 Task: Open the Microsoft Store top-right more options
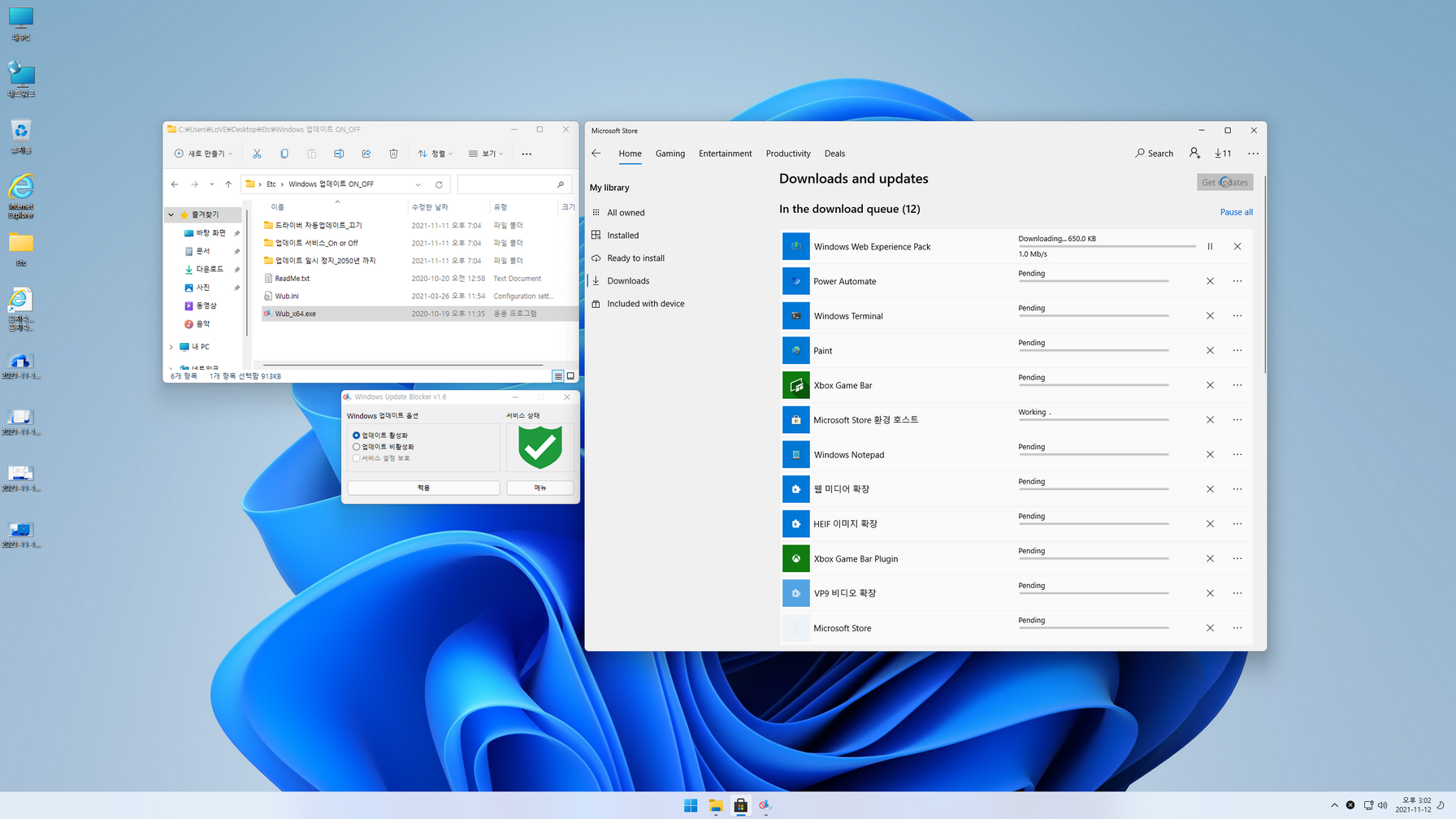pyautogui.click(x=1253, y=153)
